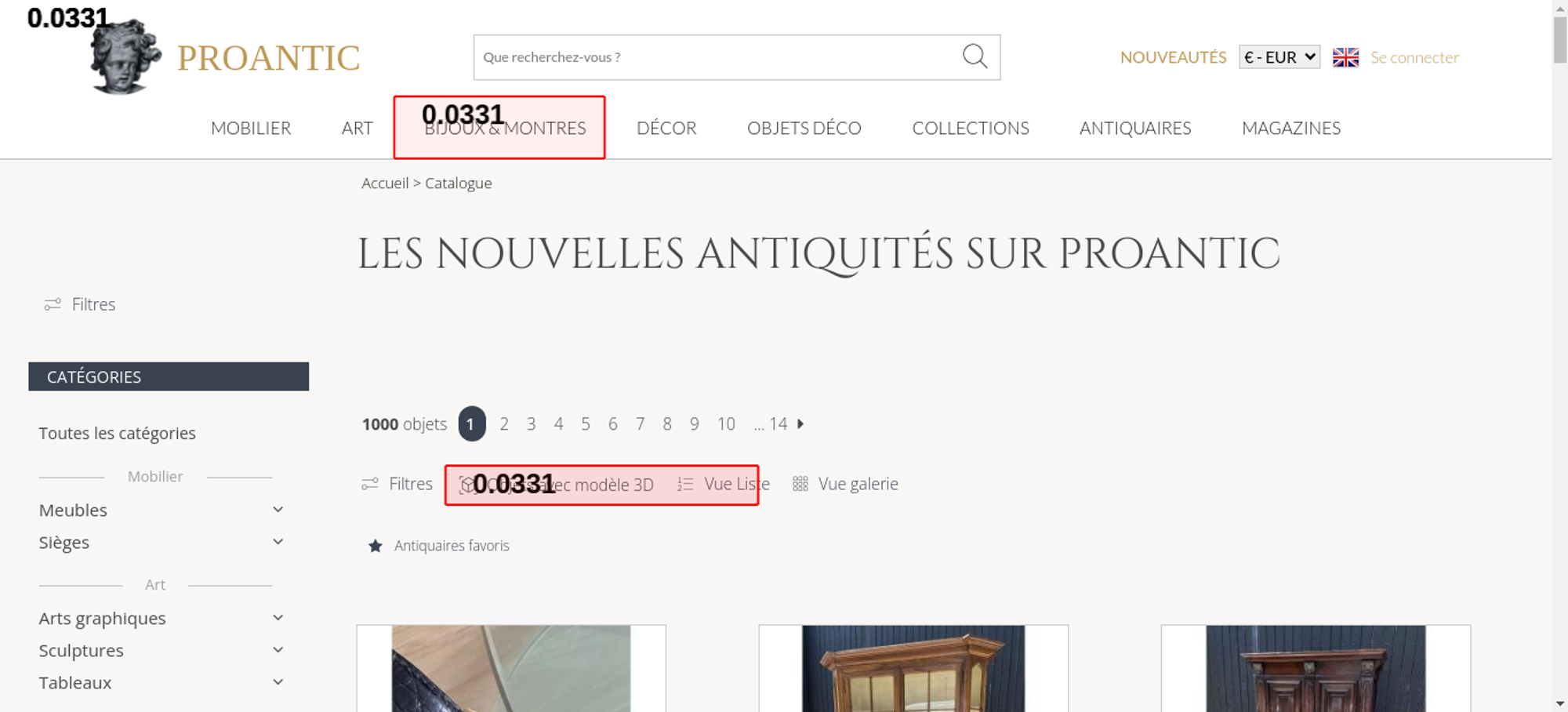Click the search input field
1568x712 pixels.
713,57
